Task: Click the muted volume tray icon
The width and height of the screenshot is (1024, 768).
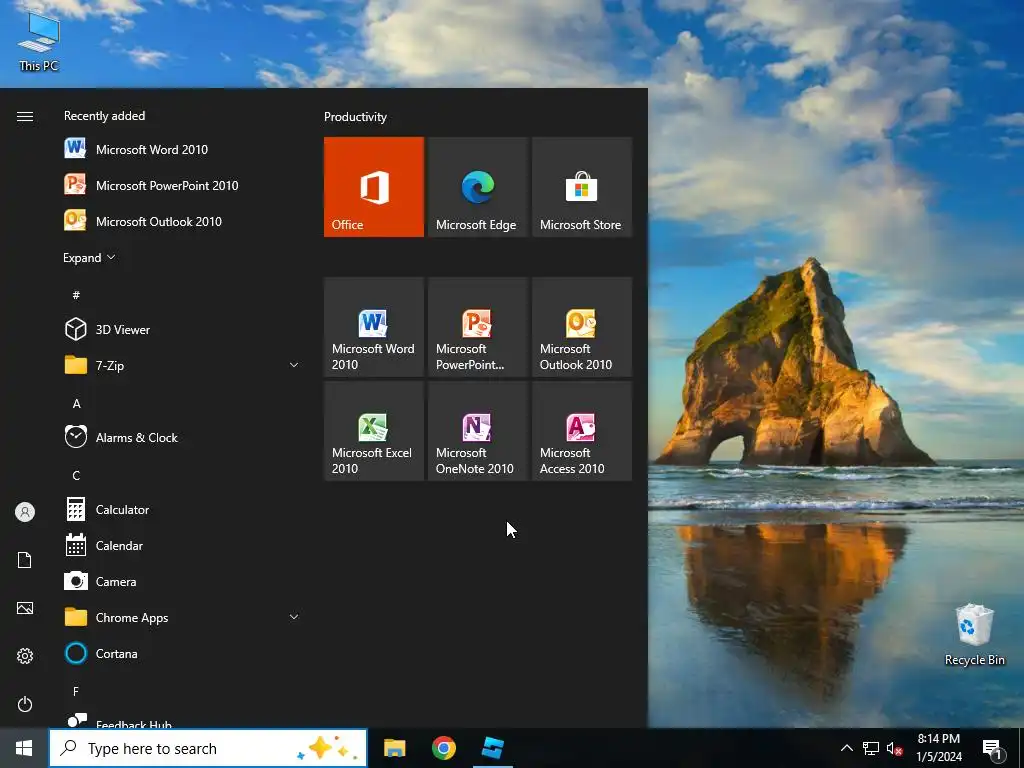Action: coord(894,748)
